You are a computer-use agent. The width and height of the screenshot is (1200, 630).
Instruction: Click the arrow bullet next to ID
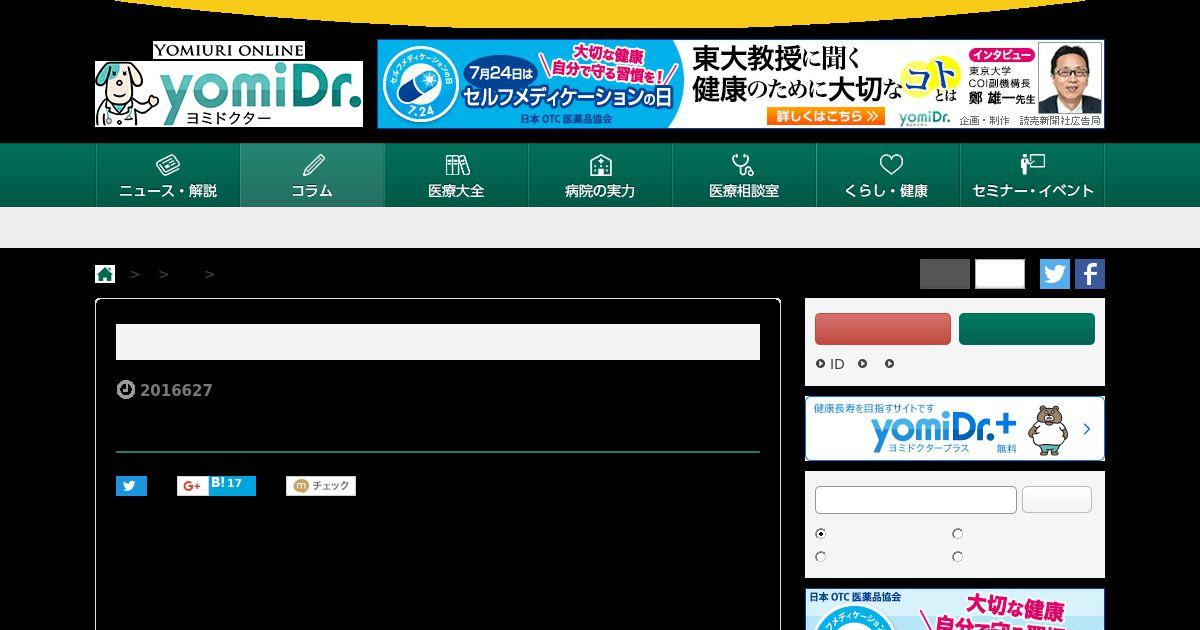[x=820, y=364]
